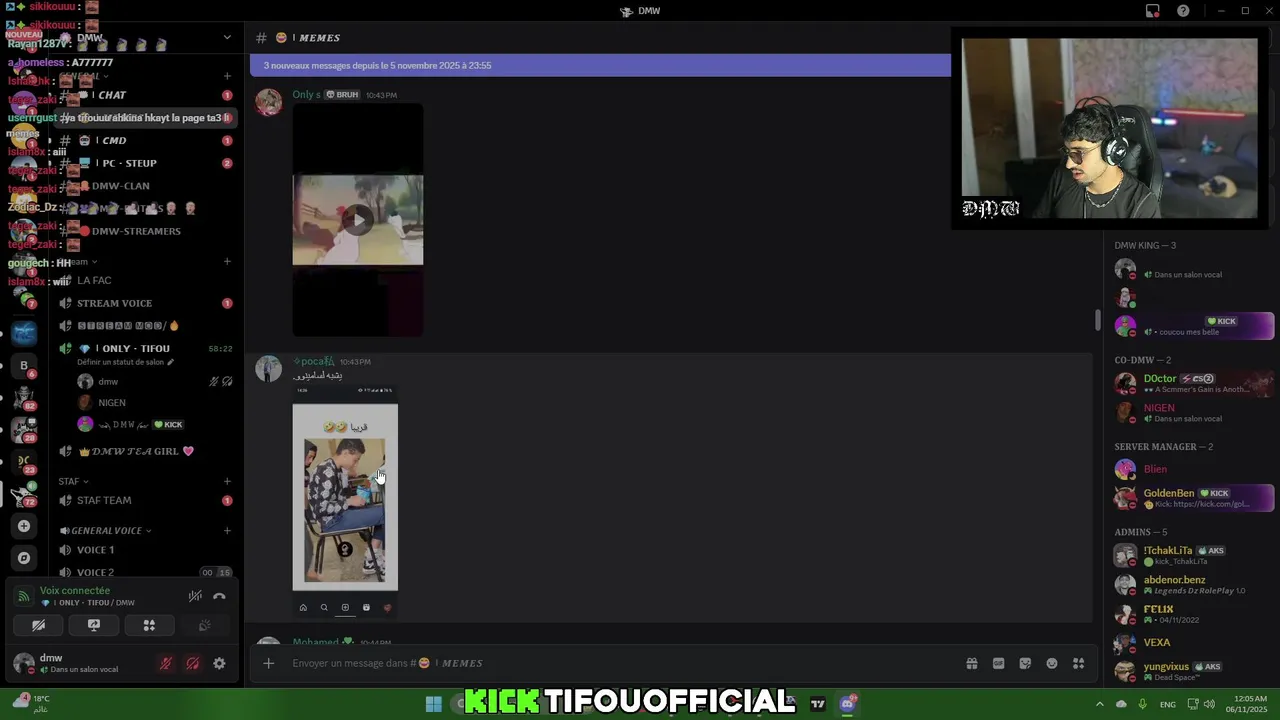
Task: Collapse the STAF category
Action: point(73,481)
